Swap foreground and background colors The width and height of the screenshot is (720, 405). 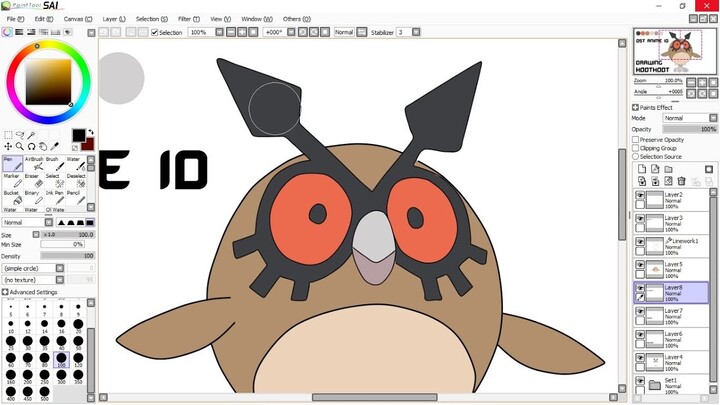tap(91, 132)
